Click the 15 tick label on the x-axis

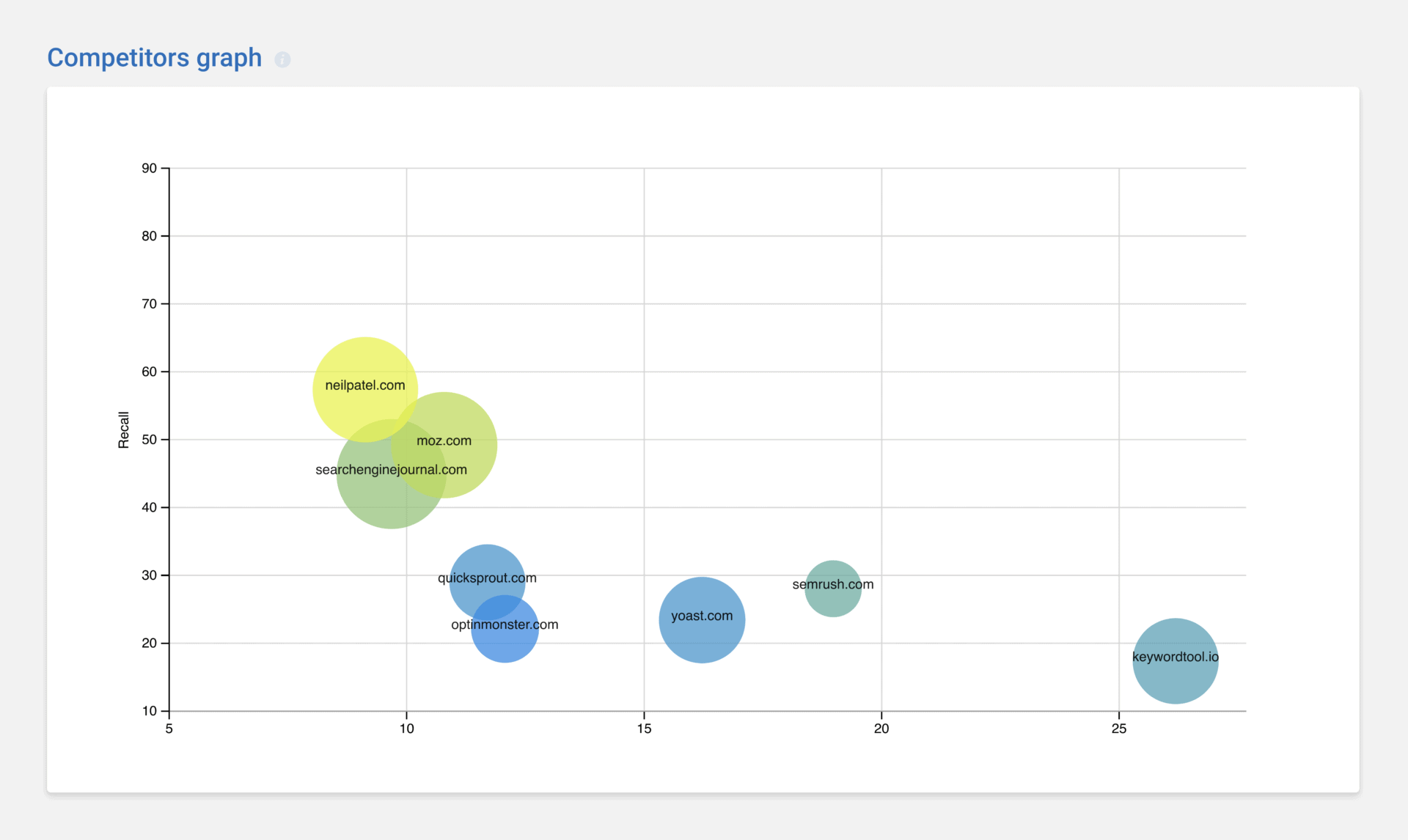pos(644,729)
